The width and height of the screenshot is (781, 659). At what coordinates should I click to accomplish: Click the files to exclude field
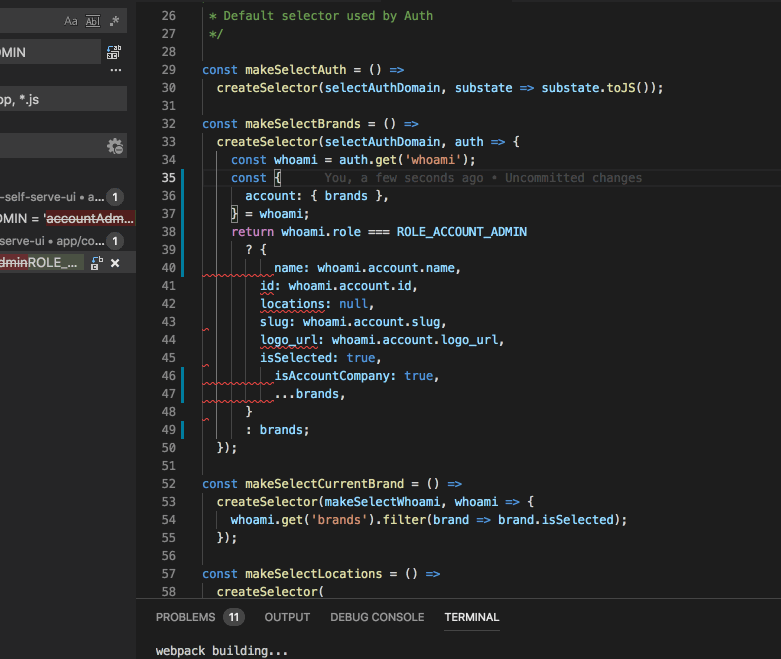pyautogui.click(x=50, y=146)
